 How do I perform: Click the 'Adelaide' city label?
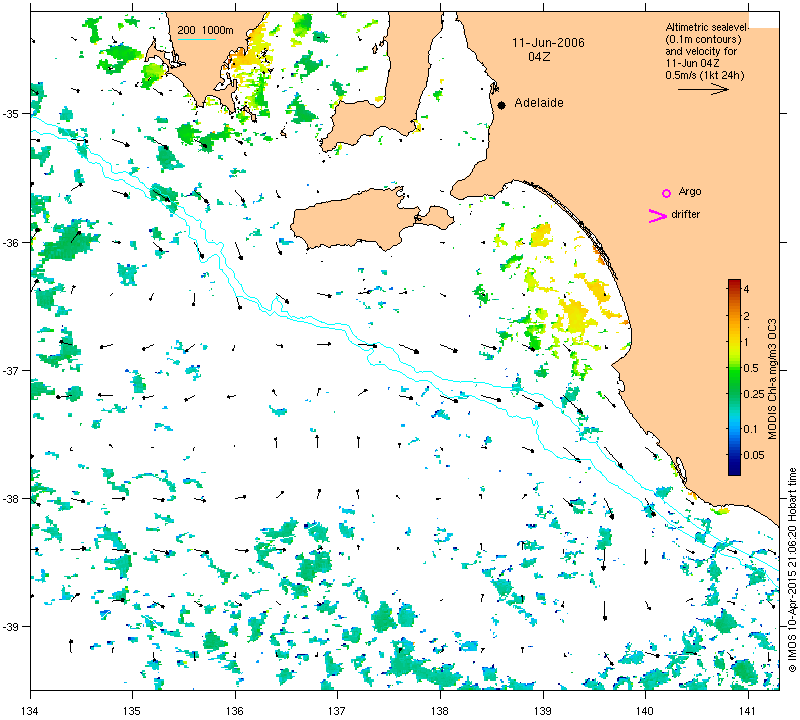539,103
